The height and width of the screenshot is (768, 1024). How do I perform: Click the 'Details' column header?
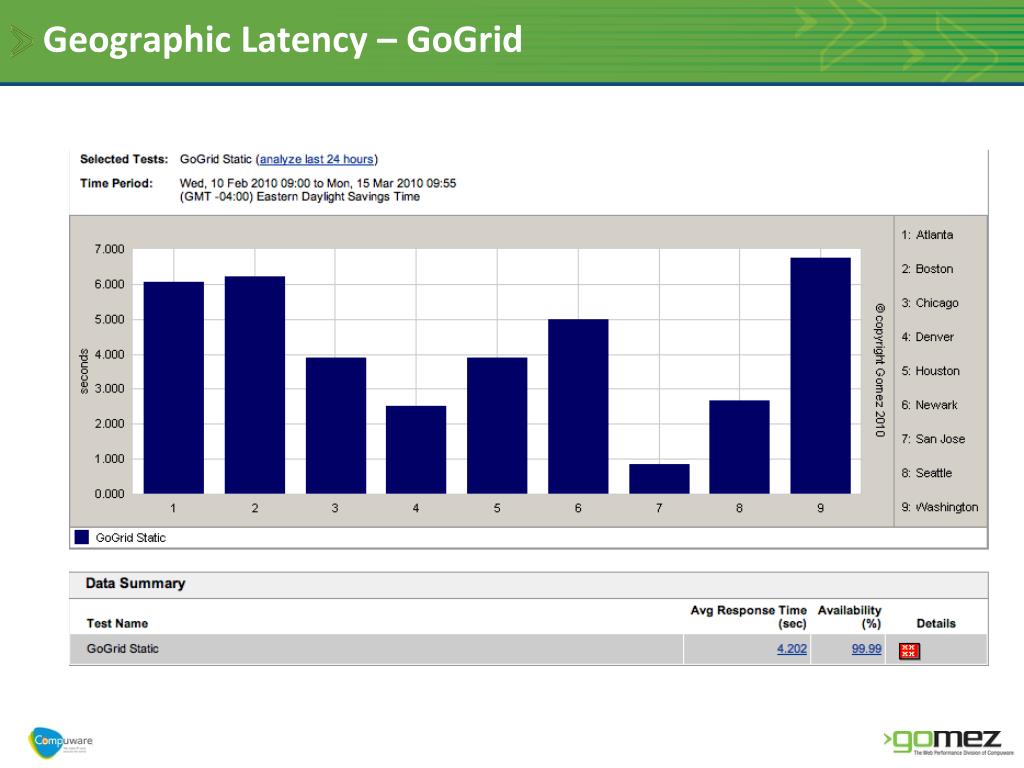click(x=936, y=624)
